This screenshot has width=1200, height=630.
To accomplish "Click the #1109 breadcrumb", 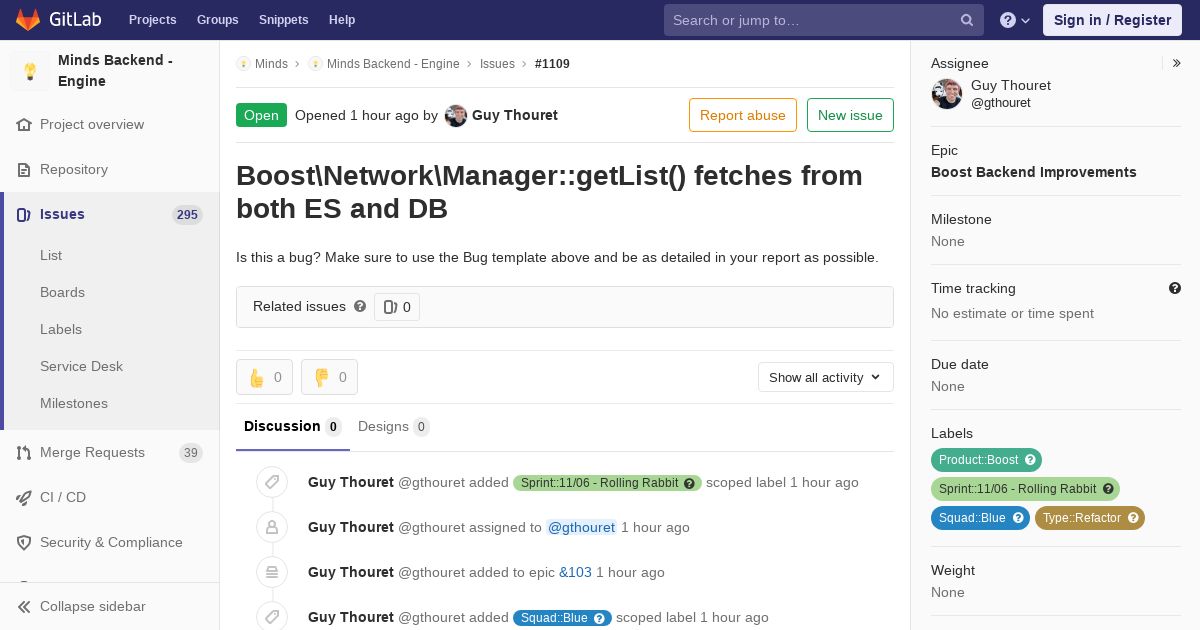I will click(552, 63).
